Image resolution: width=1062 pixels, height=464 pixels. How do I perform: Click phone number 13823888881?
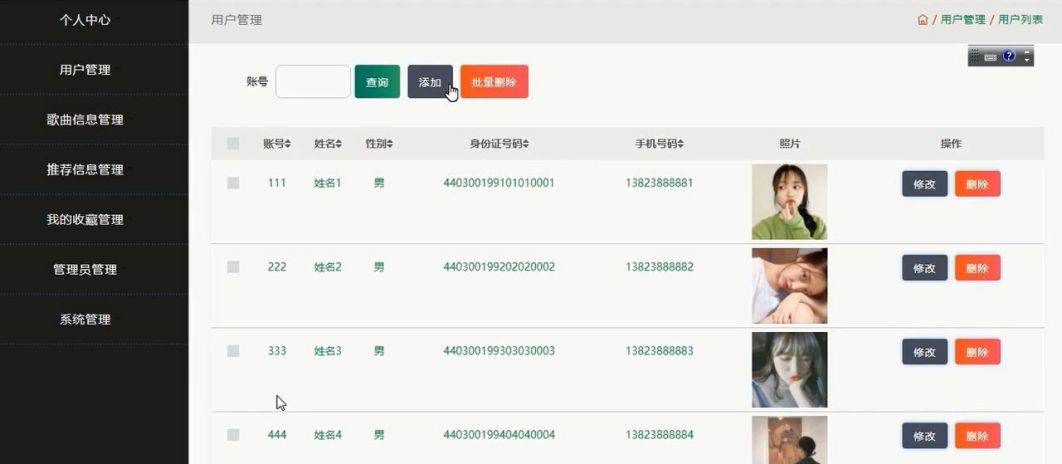coord(659,183)
